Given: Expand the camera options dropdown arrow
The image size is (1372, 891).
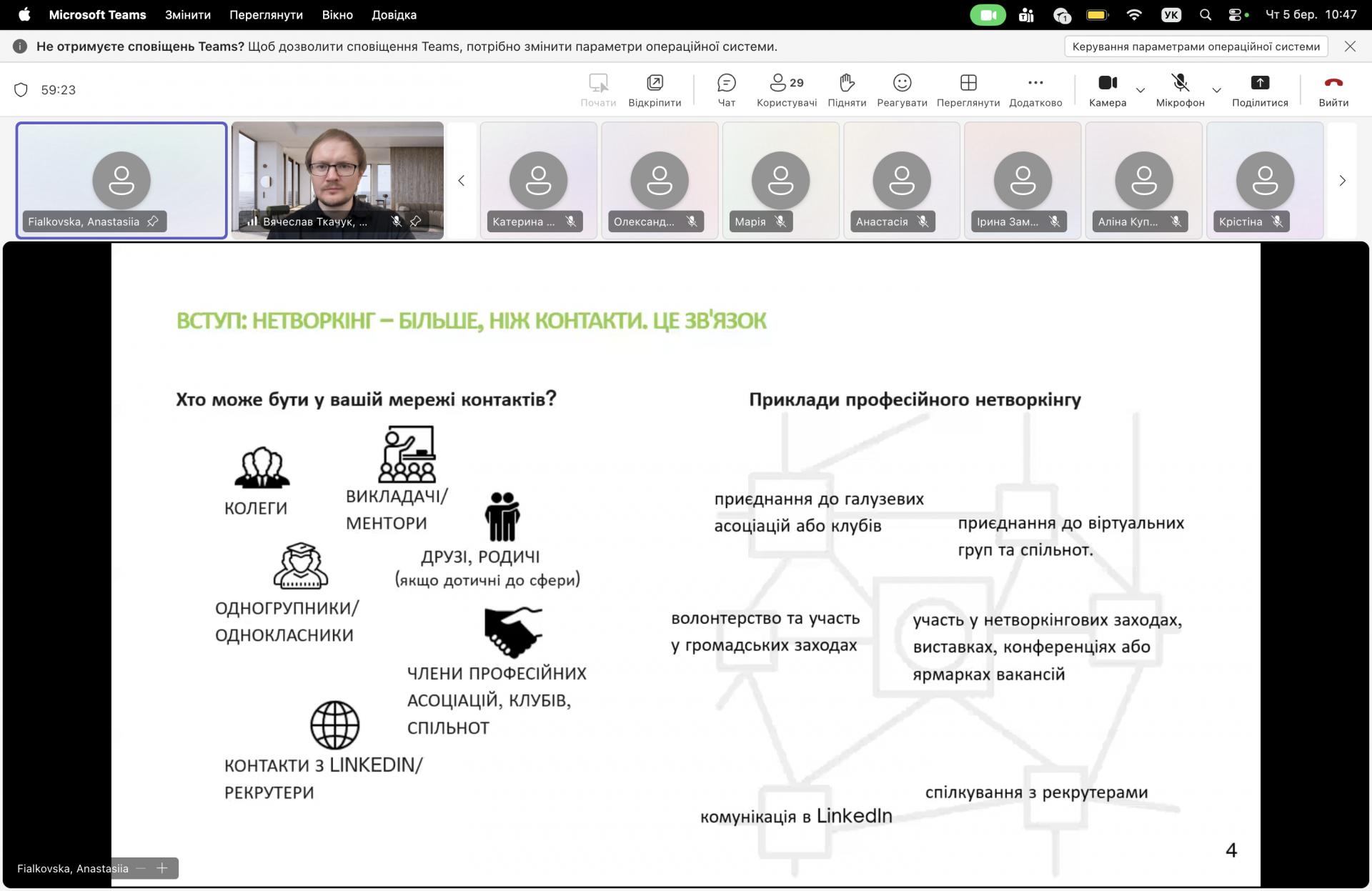Looking at the screenshot, I should [x=1140, y=90].
